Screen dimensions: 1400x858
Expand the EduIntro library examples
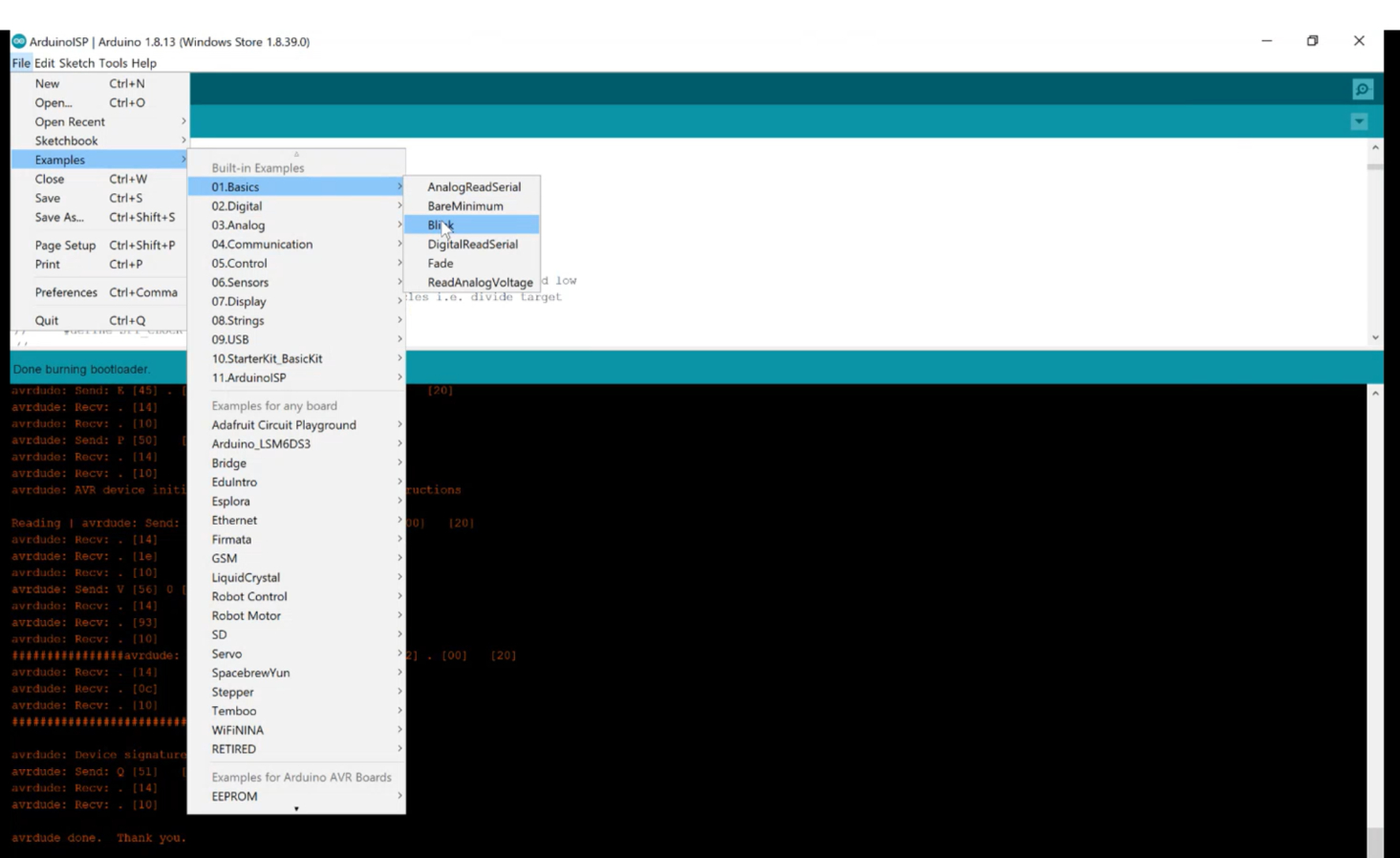[x=296, y=483]
